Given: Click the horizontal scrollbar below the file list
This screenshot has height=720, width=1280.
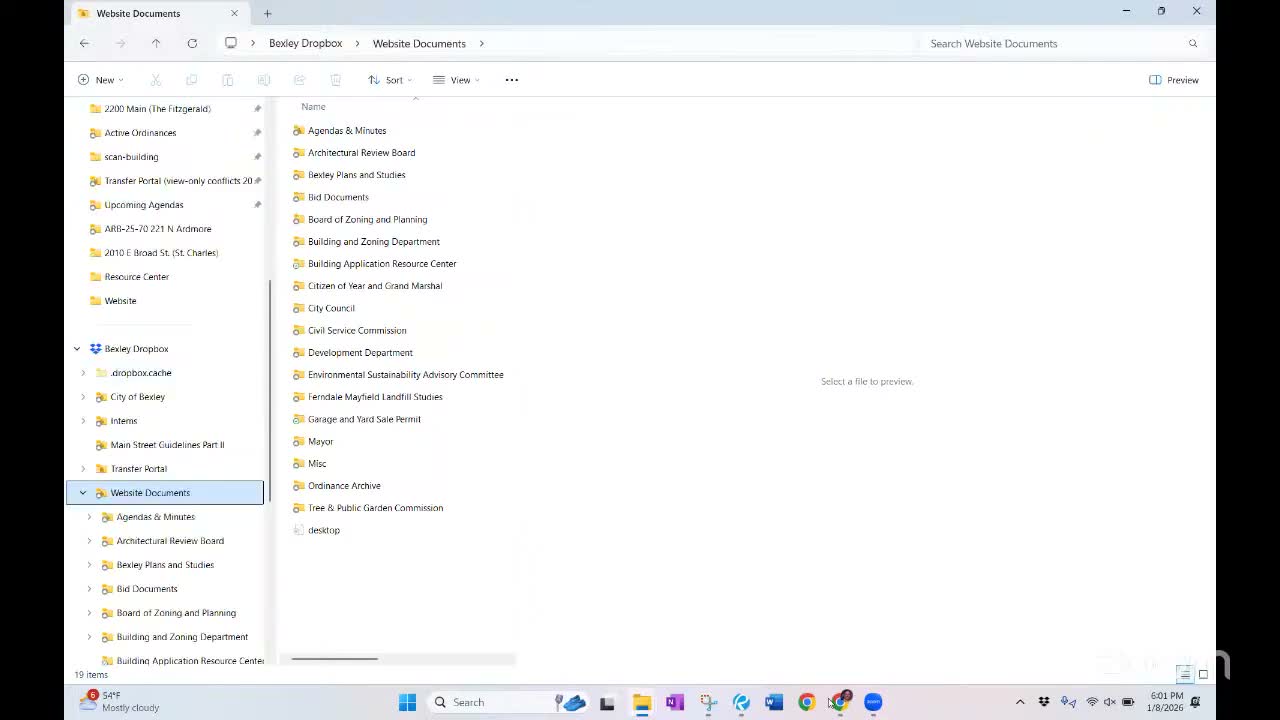Looking at the screenshot, I should 335,659.
